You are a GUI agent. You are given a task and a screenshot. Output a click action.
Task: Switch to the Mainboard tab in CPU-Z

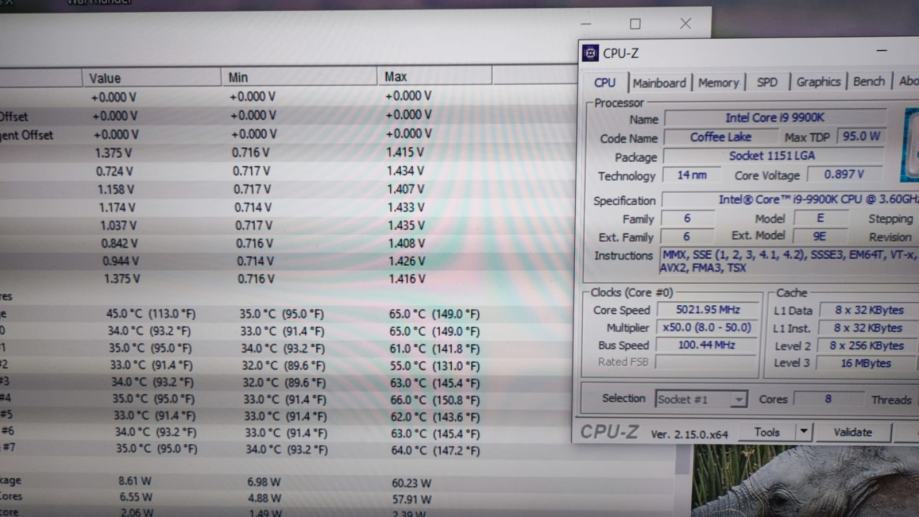click(659, 83)
